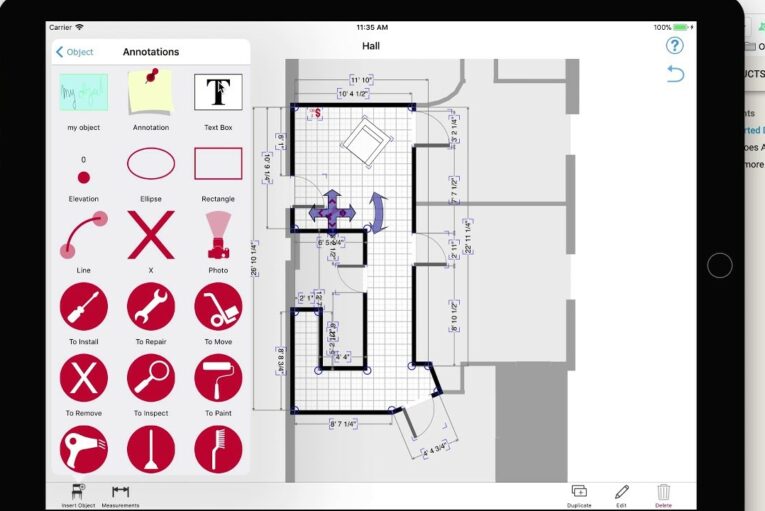Select the To Paint roller icon
Screen dimensions: 765x511
pos(218,378)
